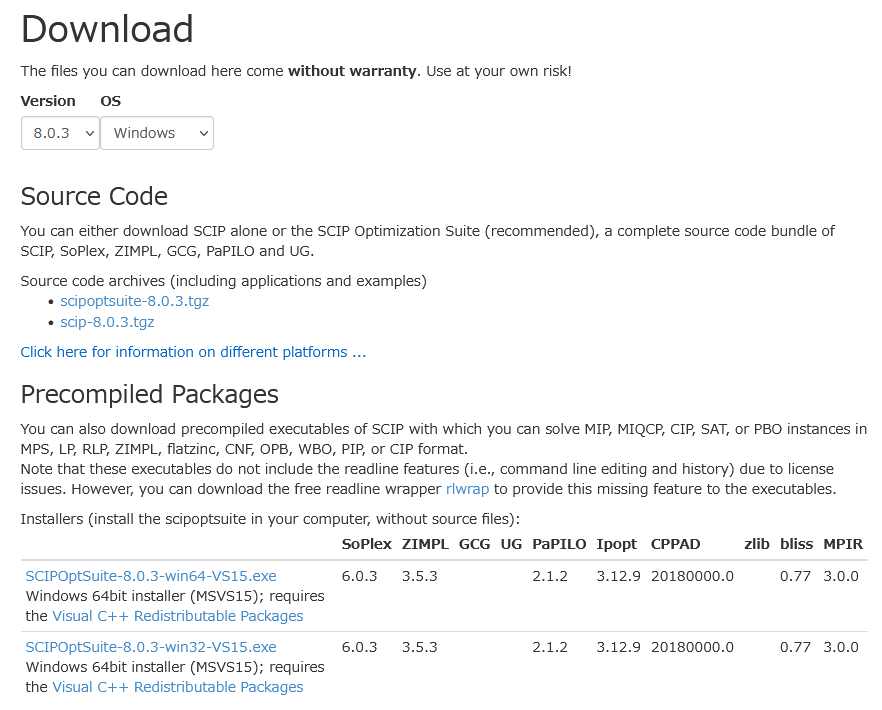Image resolution: width=882 pixels, height=710 pixels.
Task: Click the PaPILO column header
Action: [x=559, y=544]
